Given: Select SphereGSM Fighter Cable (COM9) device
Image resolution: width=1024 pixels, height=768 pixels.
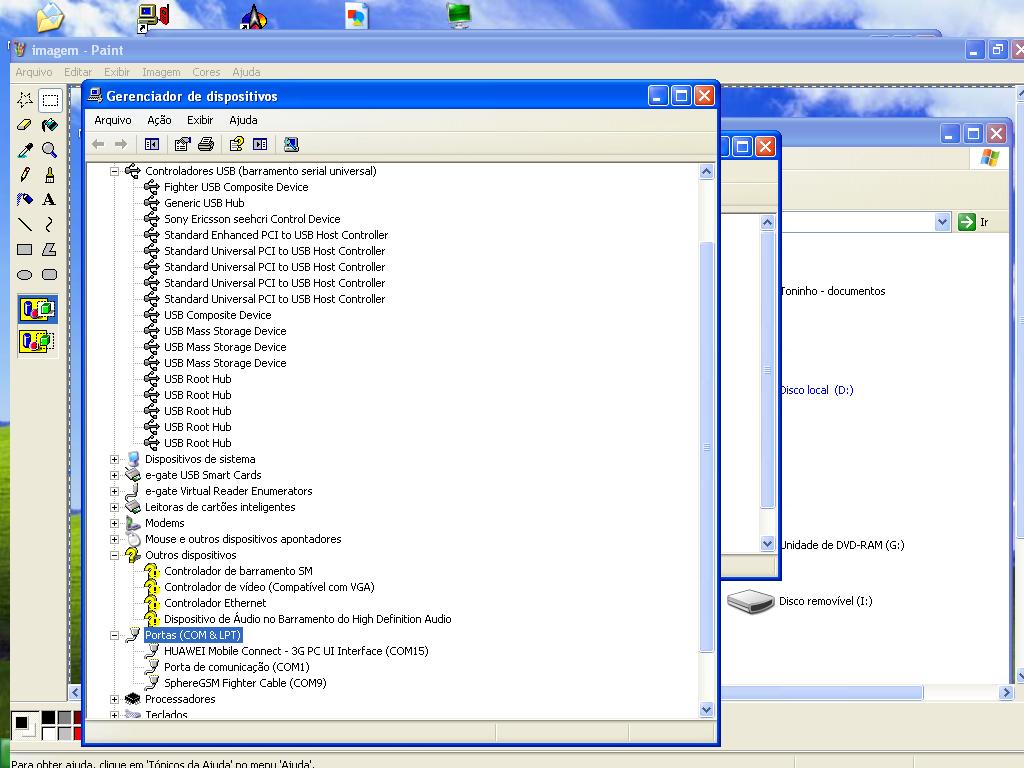Looking at the screenshot, I should pyautogui.click(x=245, y=683).
